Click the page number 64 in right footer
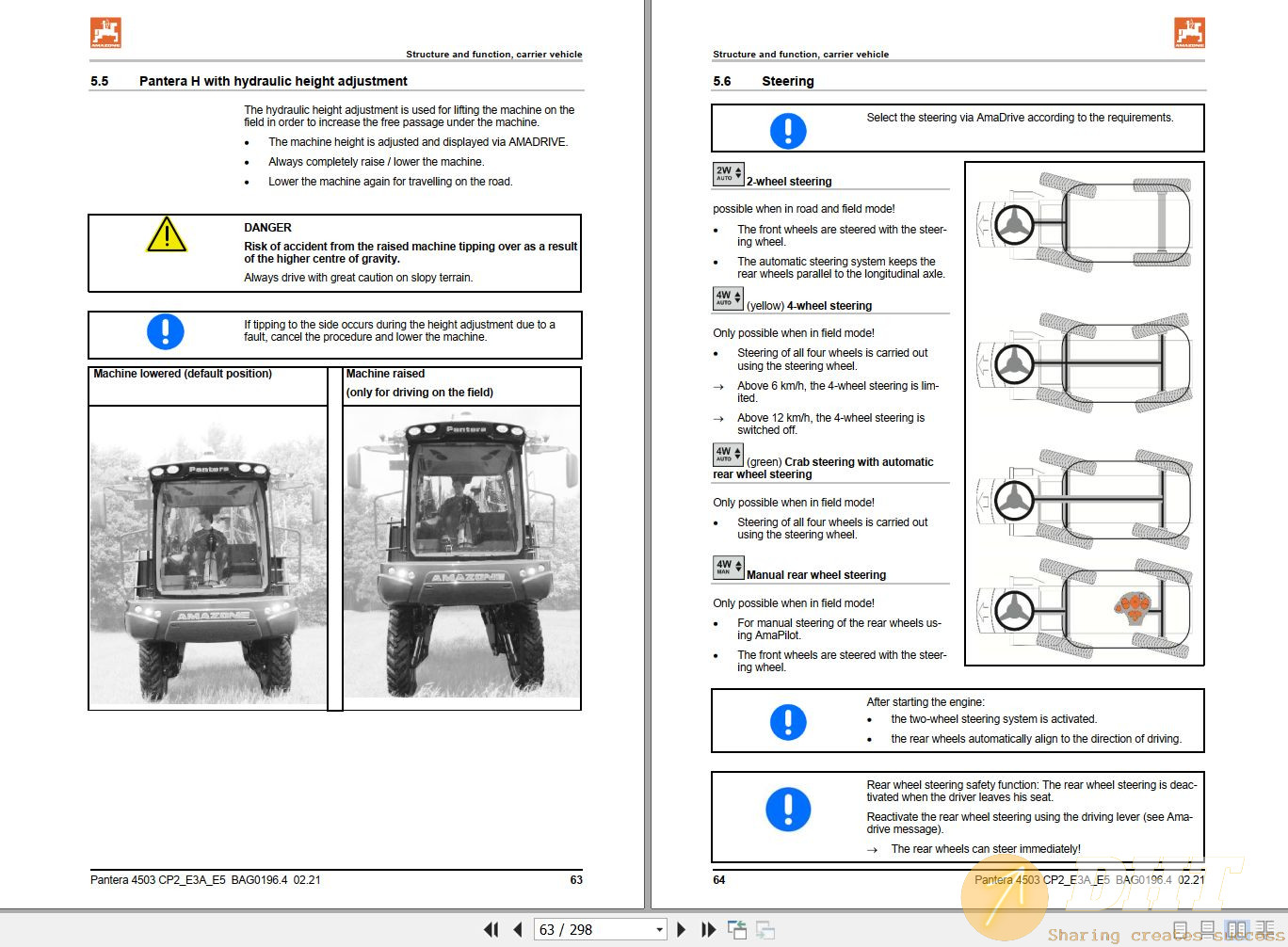 point(719,880)
